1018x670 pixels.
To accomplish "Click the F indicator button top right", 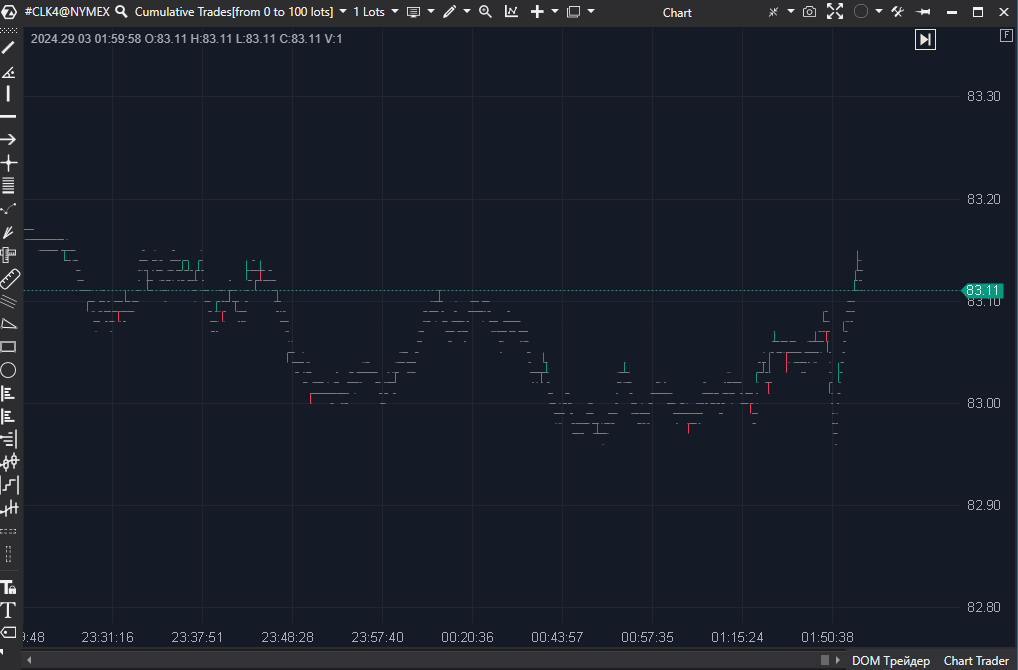I will point(1005,34).
